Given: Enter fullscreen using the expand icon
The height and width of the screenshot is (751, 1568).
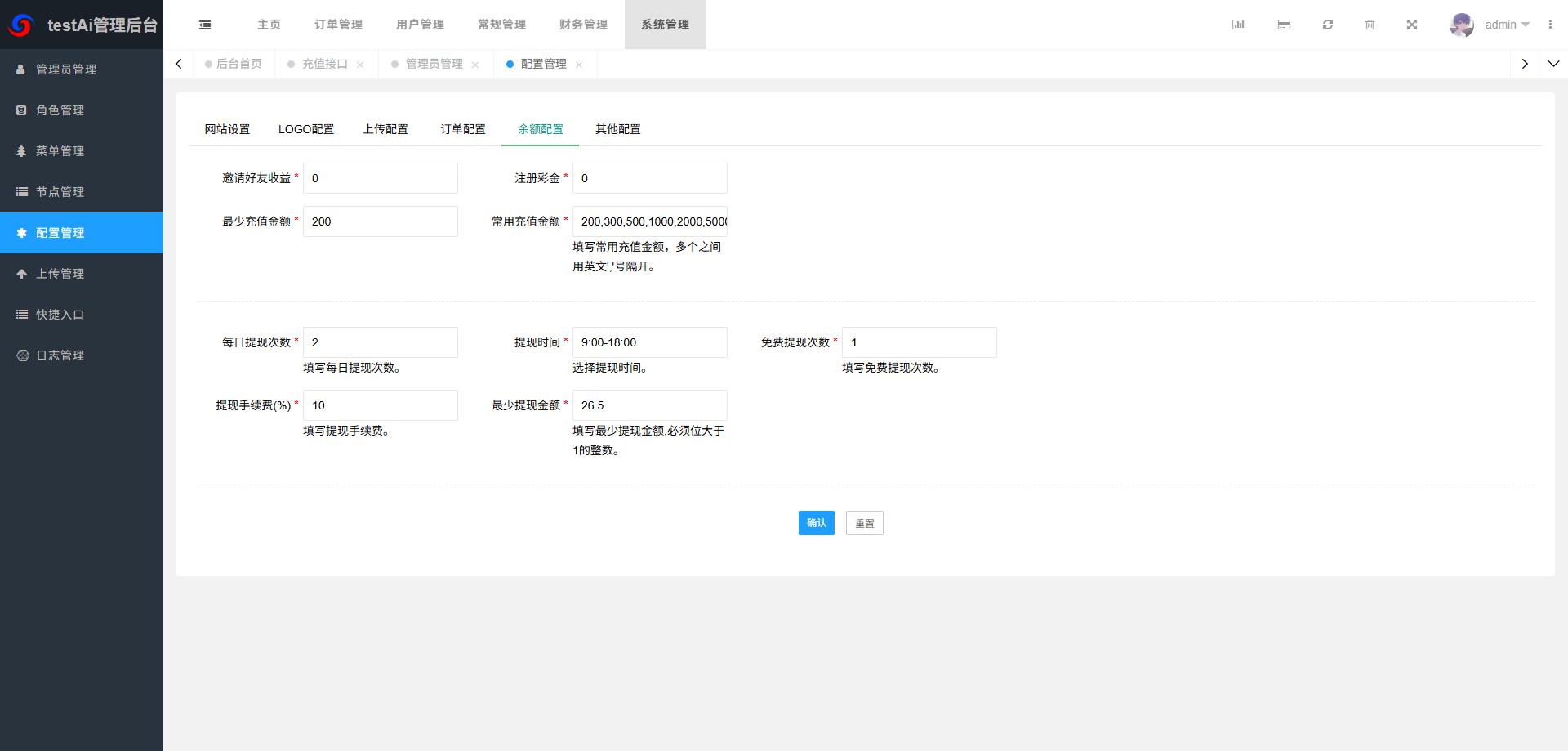Looking at the screenshot, I should coord(1412,25).
